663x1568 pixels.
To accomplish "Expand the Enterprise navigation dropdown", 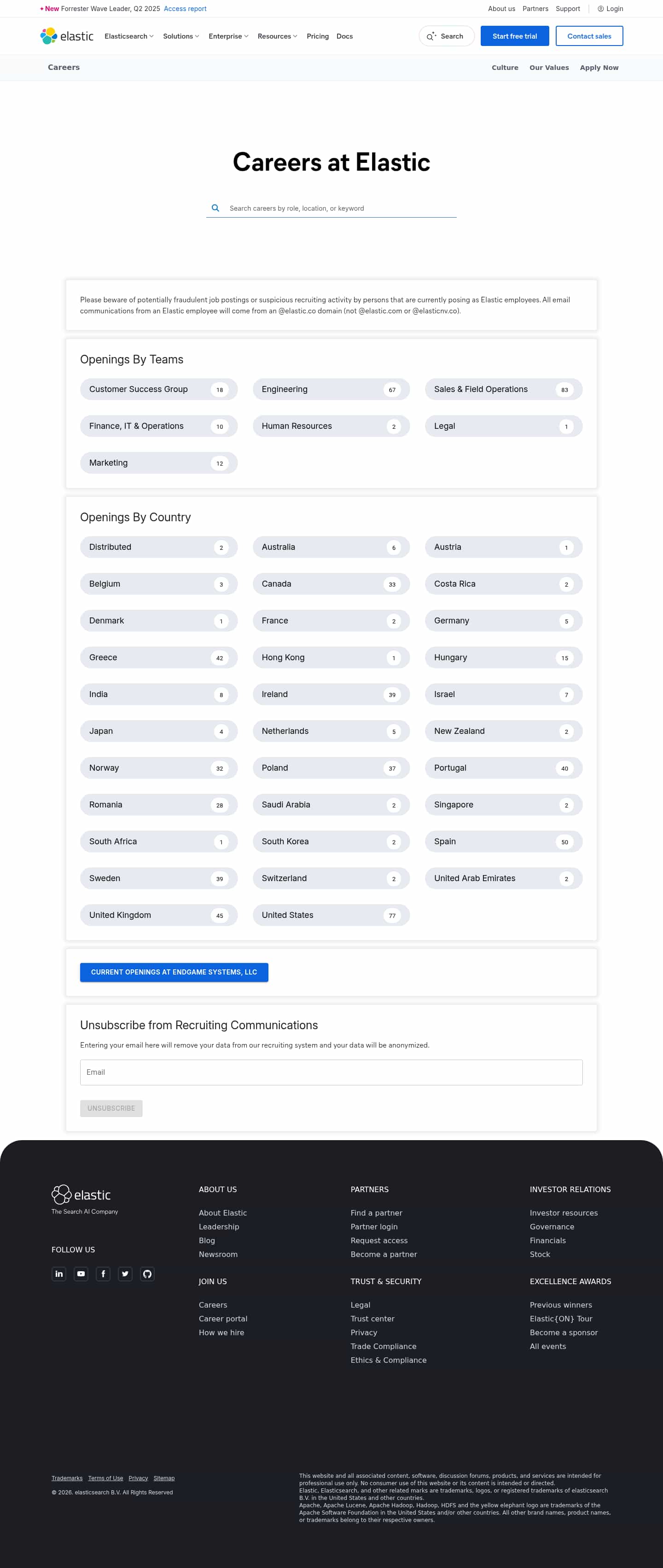I will 228,36.
